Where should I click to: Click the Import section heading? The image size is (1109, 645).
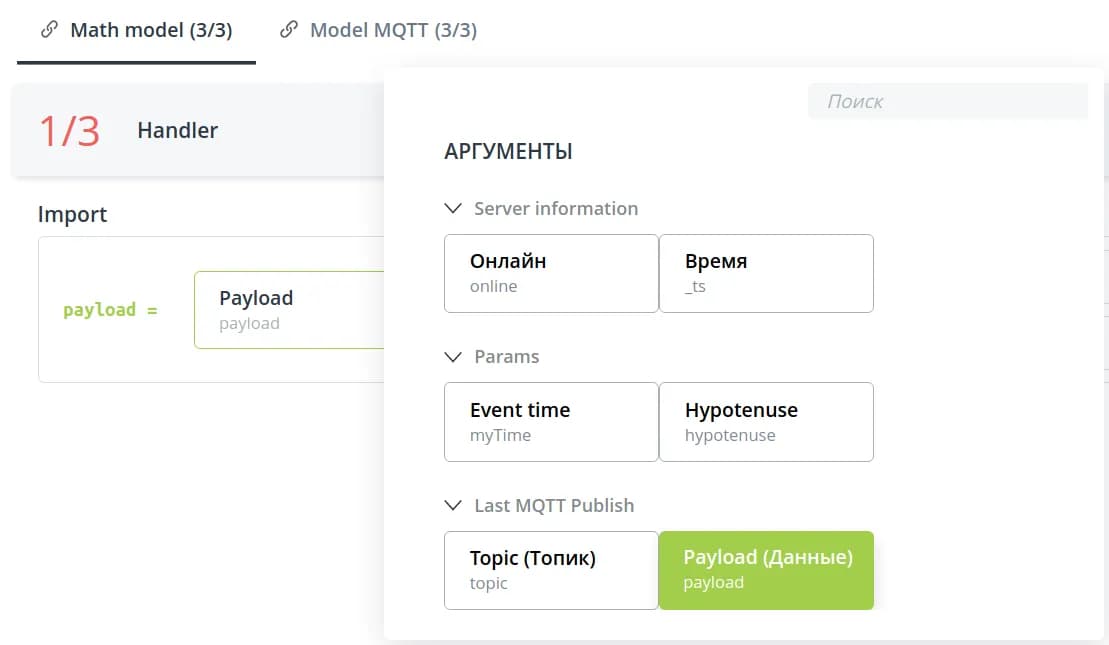coord(72,214)
